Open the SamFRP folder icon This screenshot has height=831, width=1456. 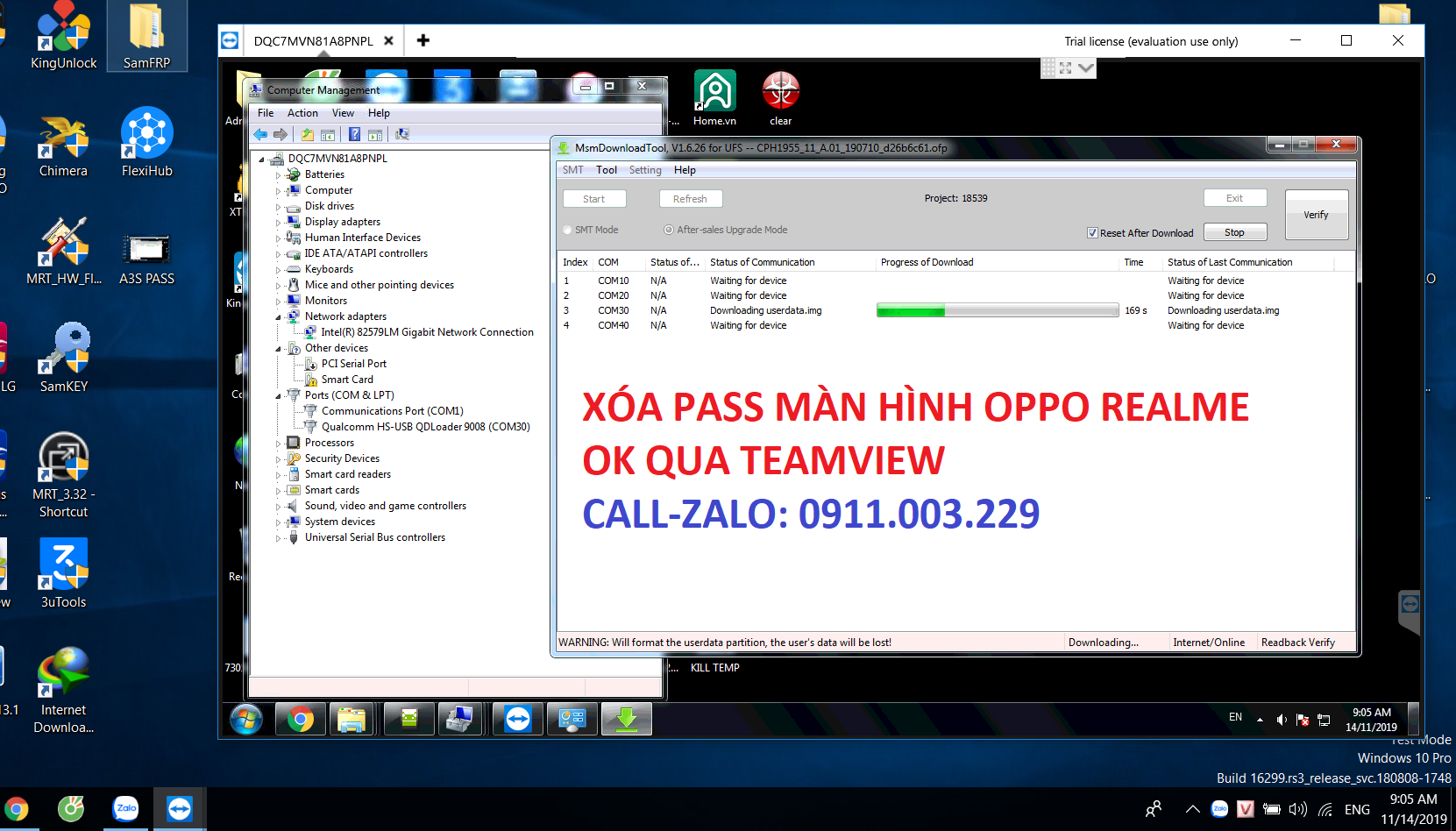146,36
